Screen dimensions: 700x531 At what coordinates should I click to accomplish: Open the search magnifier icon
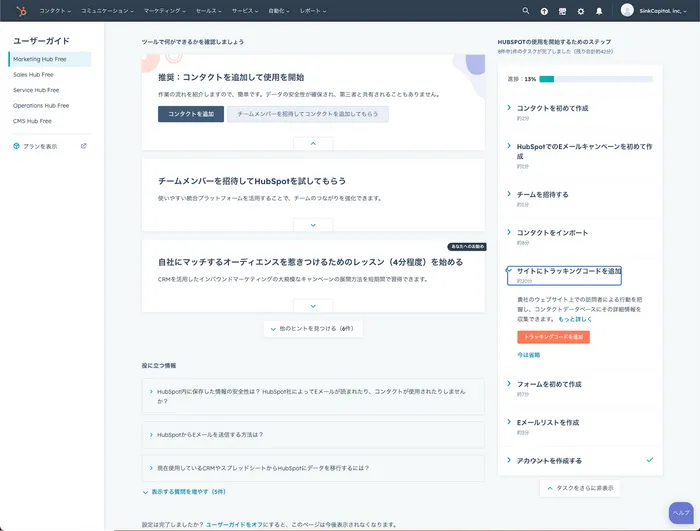[525, 11]
